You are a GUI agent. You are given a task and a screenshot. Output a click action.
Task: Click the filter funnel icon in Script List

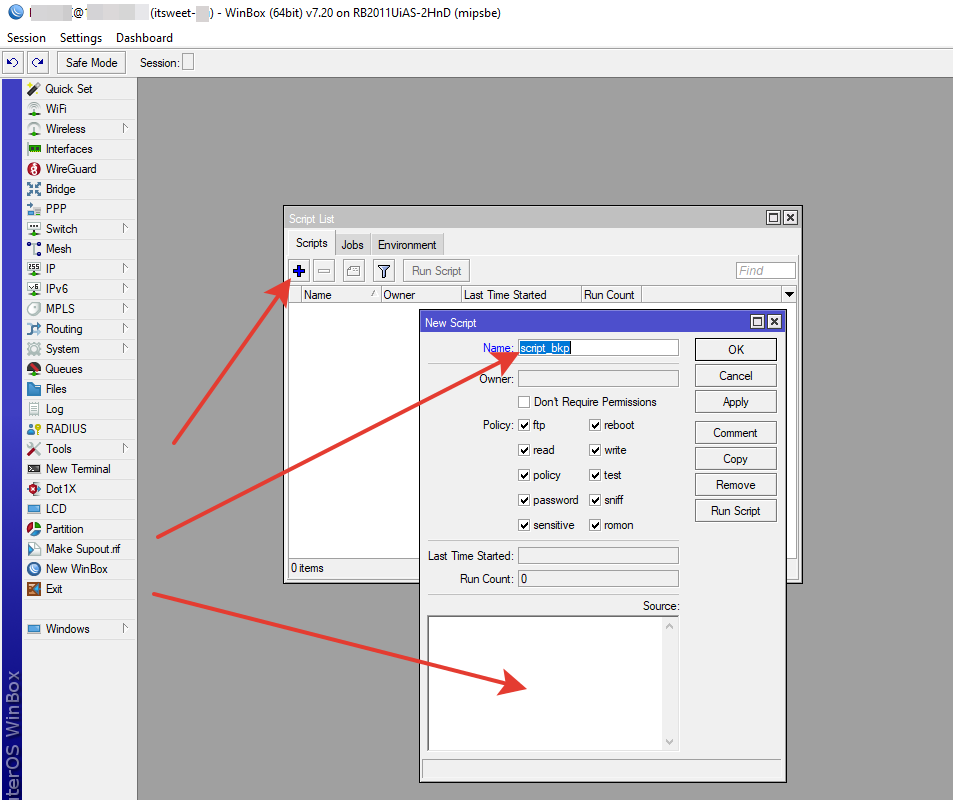coord(383,271)
